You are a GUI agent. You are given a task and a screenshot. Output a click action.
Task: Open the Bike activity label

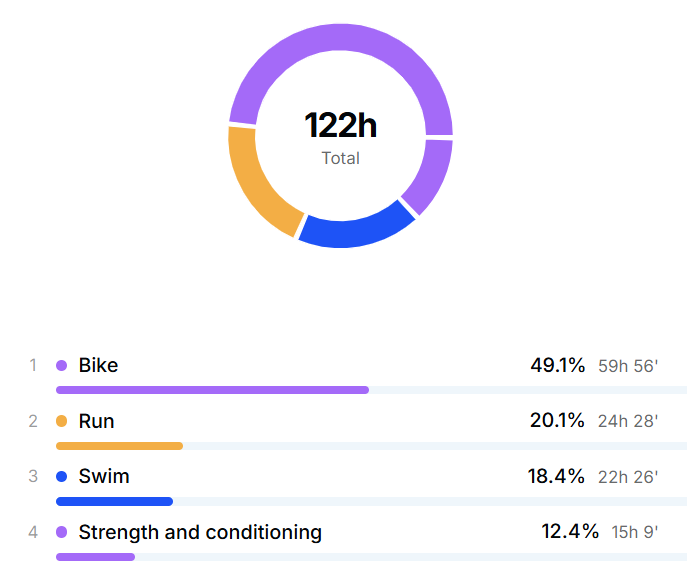(x=98, y=366)
